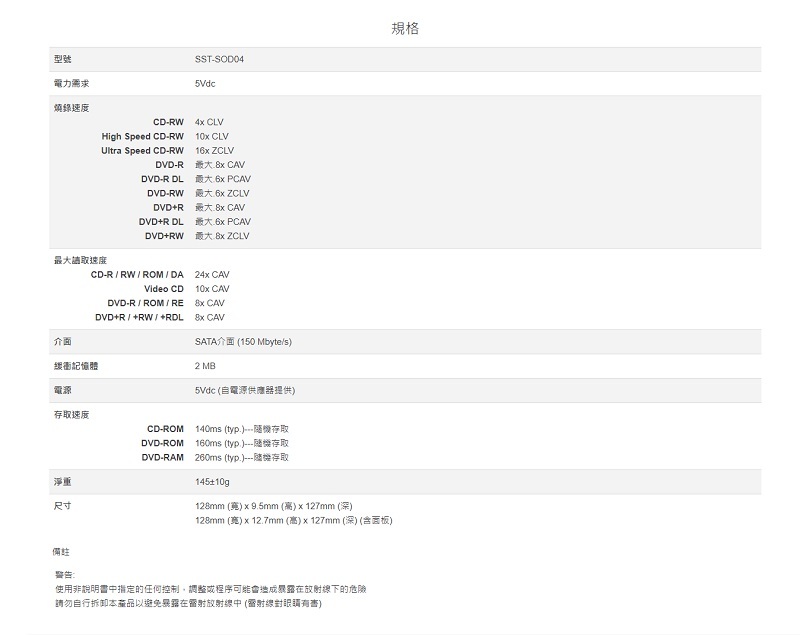Select the DVD+RW label in write speeds
Screen dimensions: 800x635
pyautogui.click(x=164, y=236)
